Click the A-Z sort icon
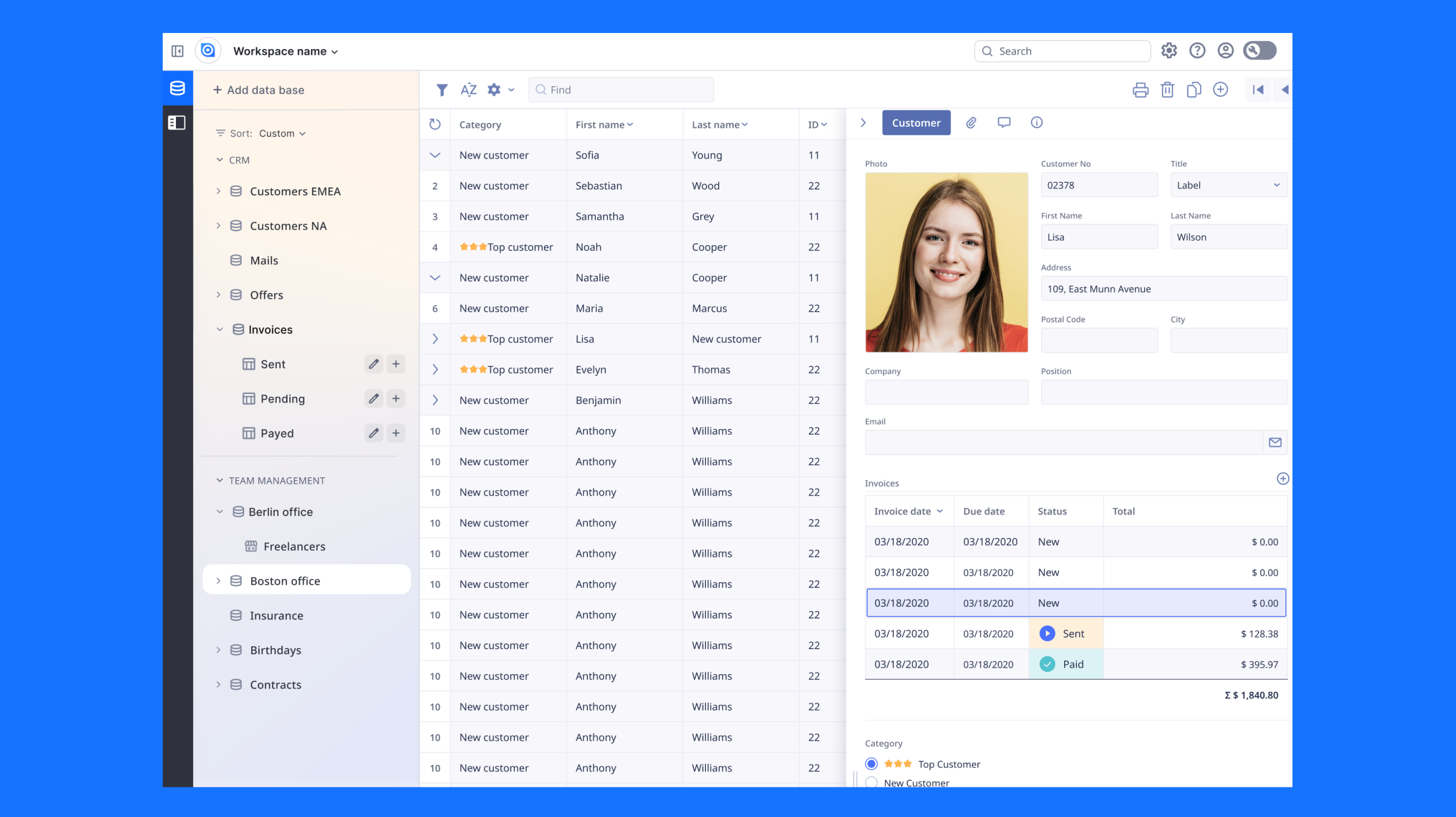This screenshot has width=1456, height=817. [x=468, y=90]
